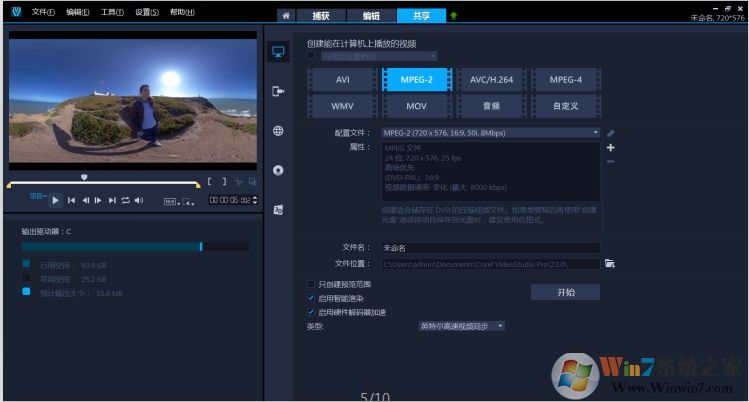
Task: Select the 3D movie output icon
Action: pyautogui.click(x=278, y=210)
